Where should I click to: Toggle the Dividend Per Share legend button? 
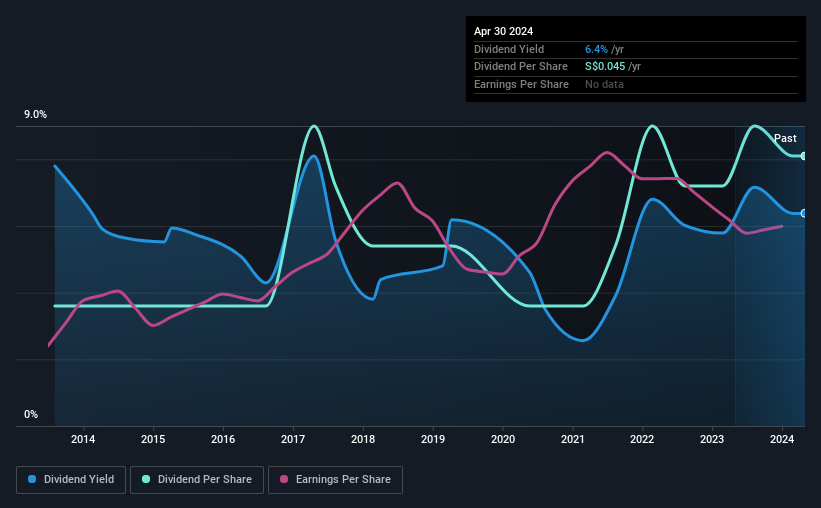197,480
